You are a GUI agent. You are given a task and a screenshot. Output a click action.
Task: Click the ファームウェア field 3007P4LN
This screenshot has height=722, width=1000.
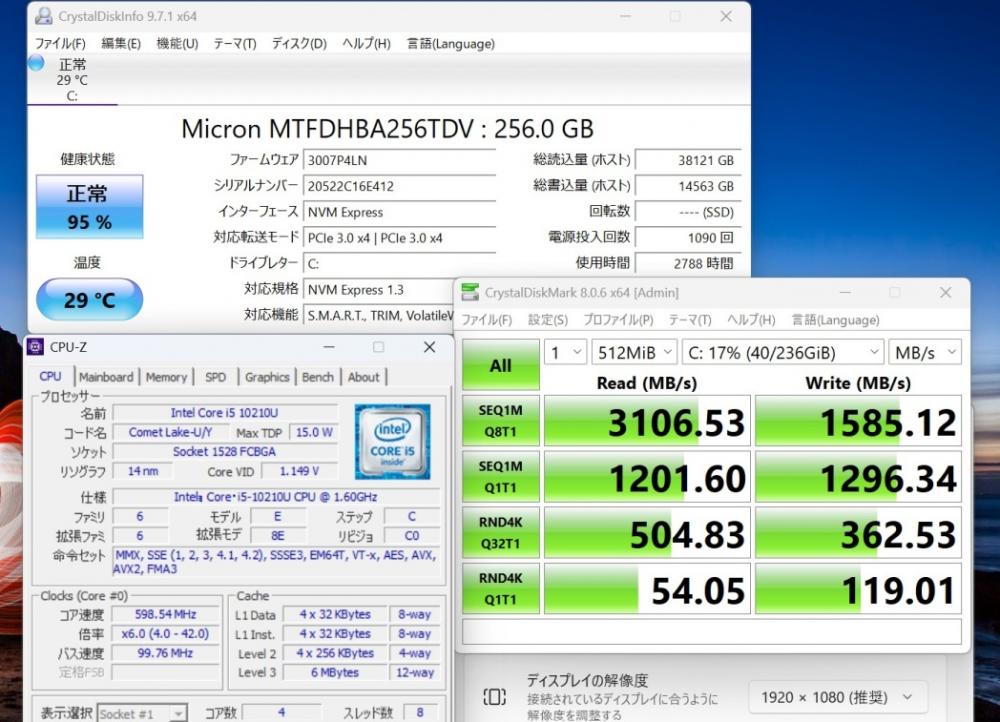[399, 160]
